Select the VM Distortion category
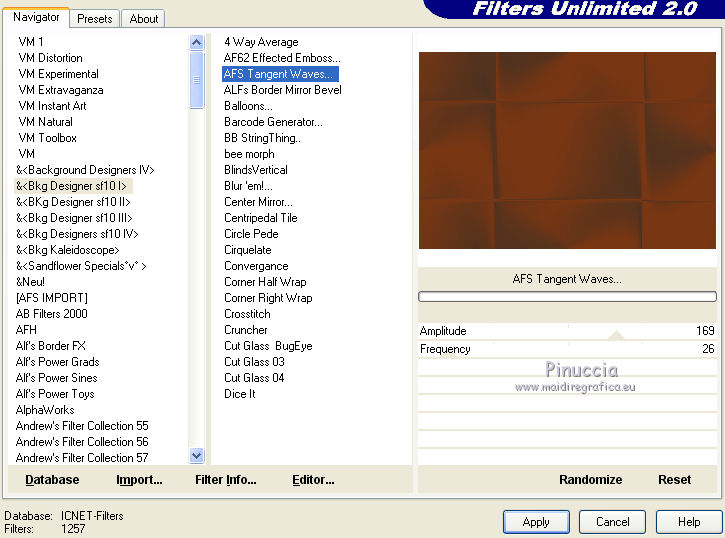Viewport: 725px width, 538px height. click(50, 58)
